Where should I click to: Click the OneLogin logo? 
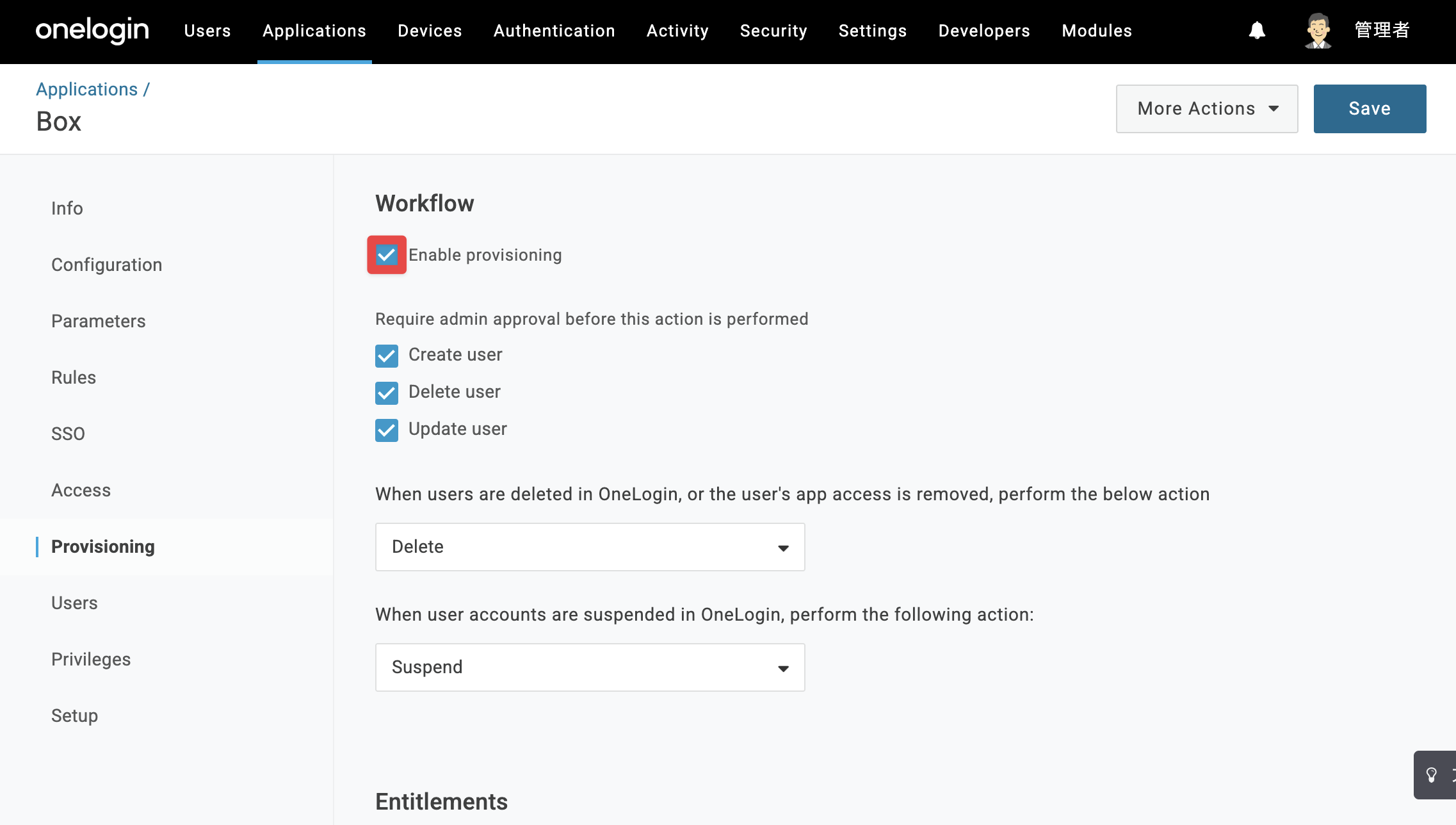[x=92, y=30]
